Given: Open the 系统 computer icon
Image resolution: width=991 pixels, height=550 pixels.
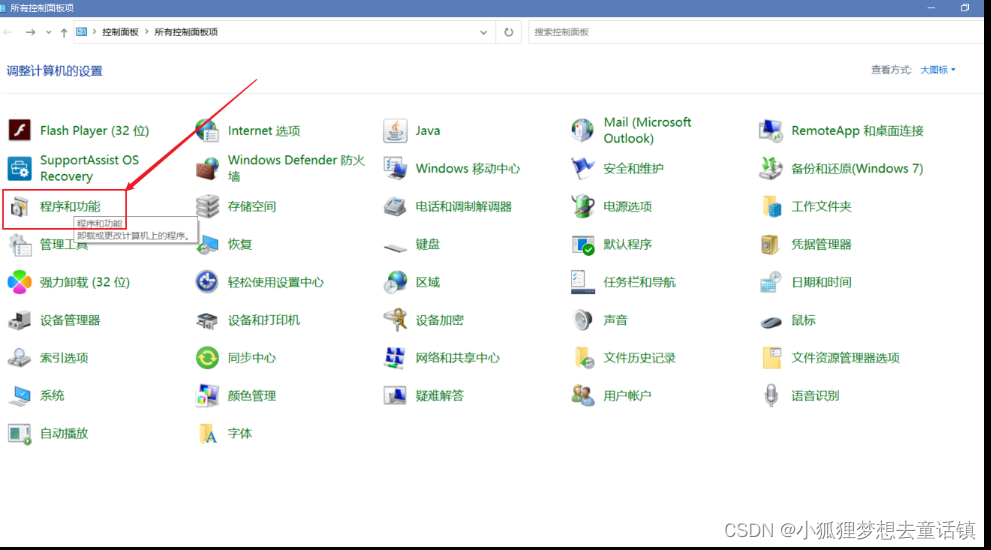Looking at the screenshot, I should (20, 396).
